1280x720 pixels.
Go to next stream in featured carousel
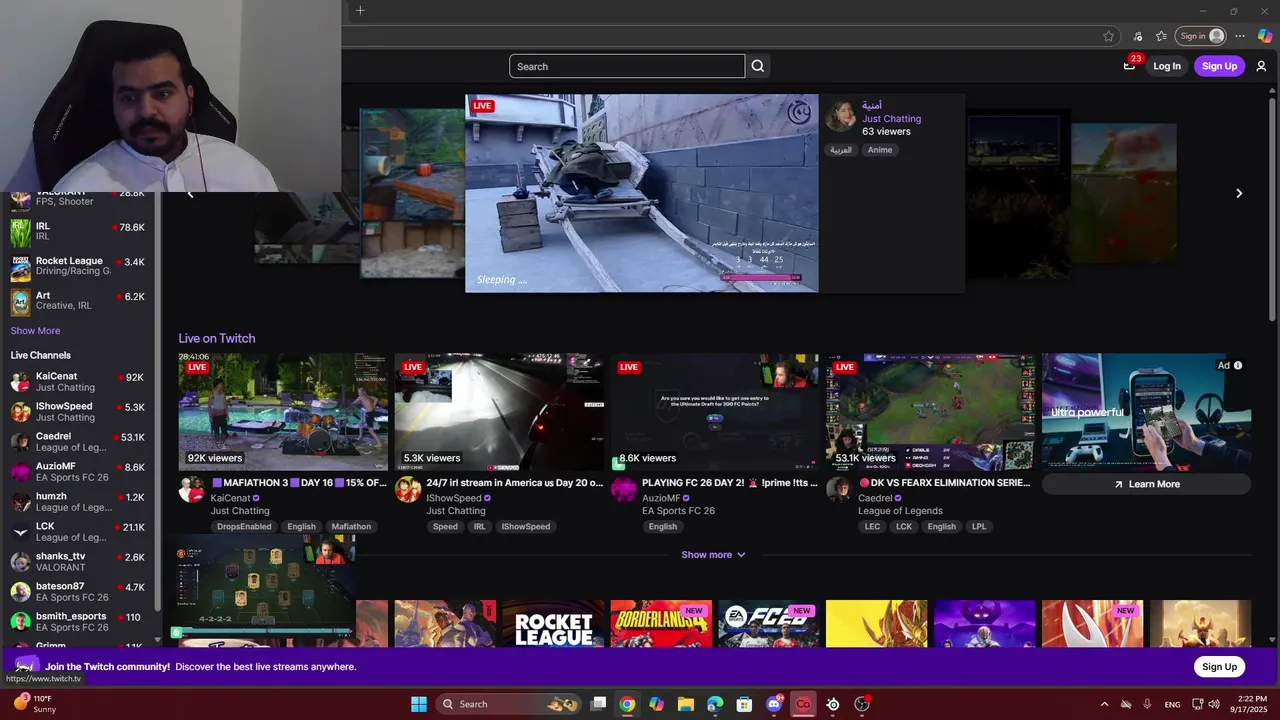point(1239,193)
